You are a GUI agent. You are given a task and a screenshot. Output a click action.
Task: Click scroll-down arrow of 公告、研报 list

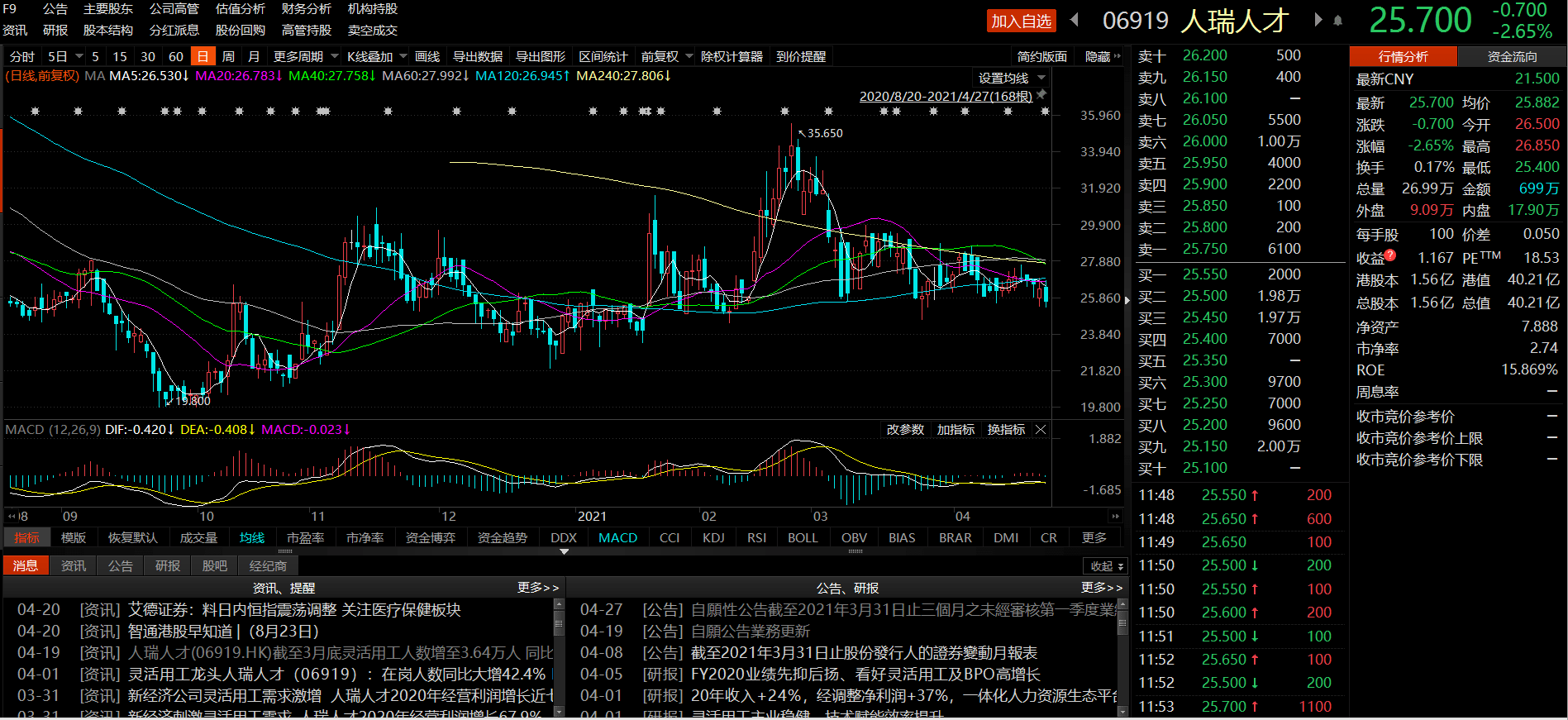(x=1122, y=711)
